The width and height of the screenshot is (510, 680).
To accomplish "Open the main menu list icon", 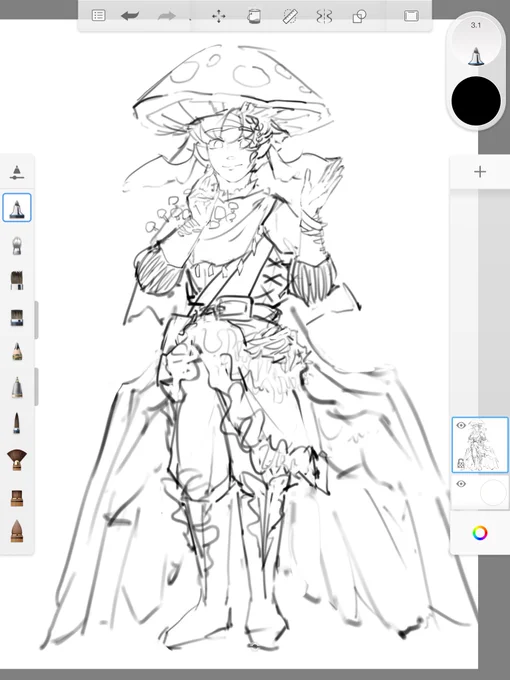I will tap(98, 16).
